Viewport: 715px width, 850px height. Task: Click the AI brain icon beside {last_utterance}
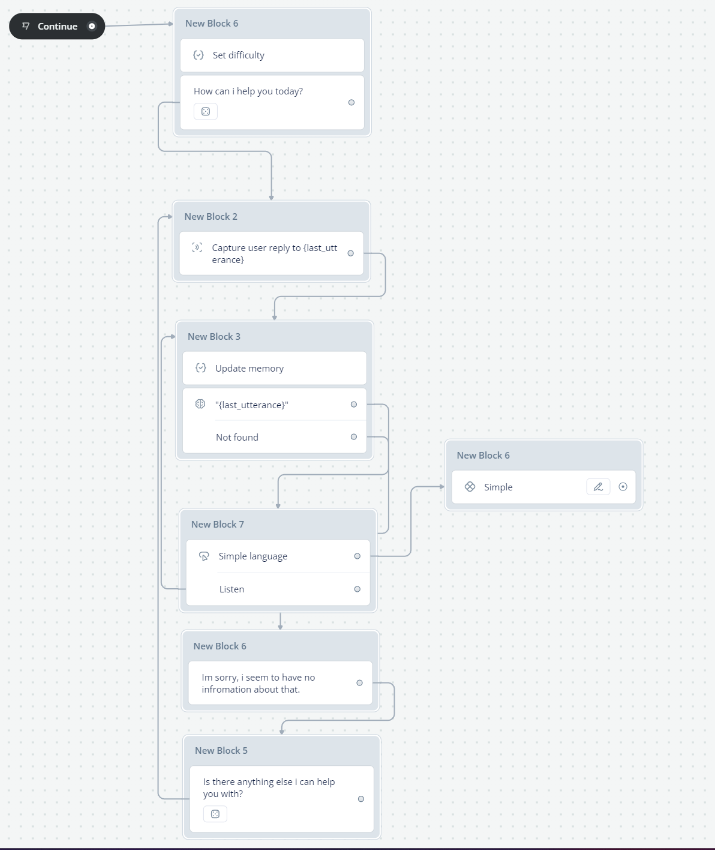pos(200,404)
